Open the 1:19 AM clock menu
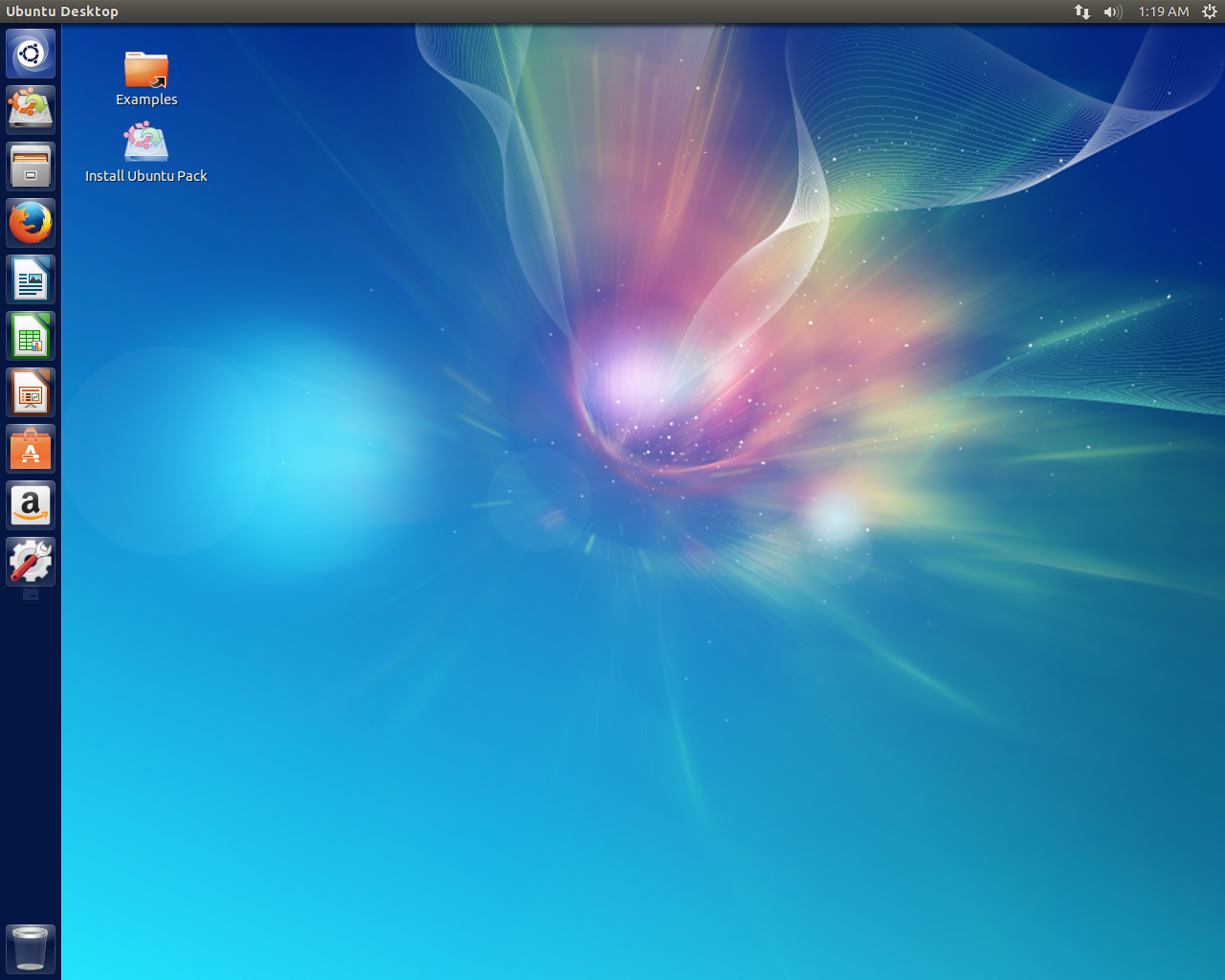The width and height of the screenshot is (1225, 980). tap(1164, 11)
